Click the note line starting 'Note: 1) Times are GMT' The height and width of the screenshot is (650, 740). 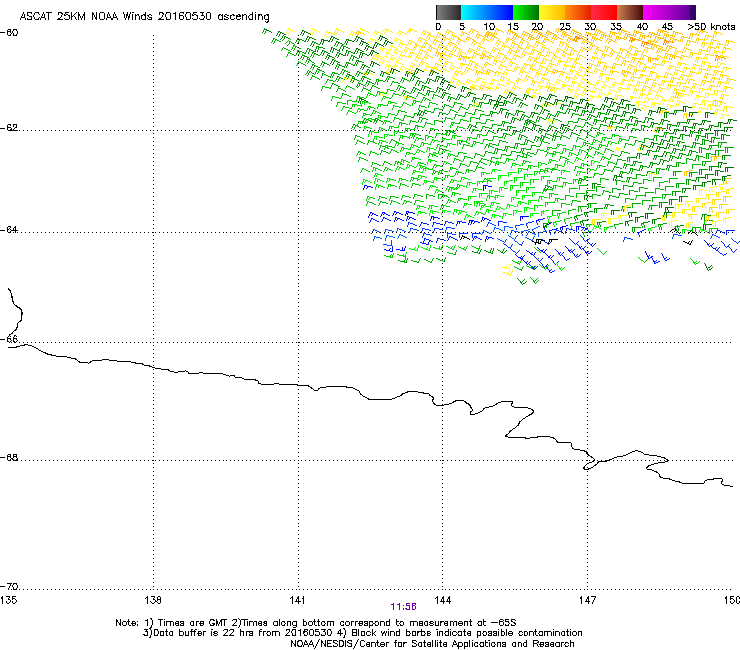point(316,623)
